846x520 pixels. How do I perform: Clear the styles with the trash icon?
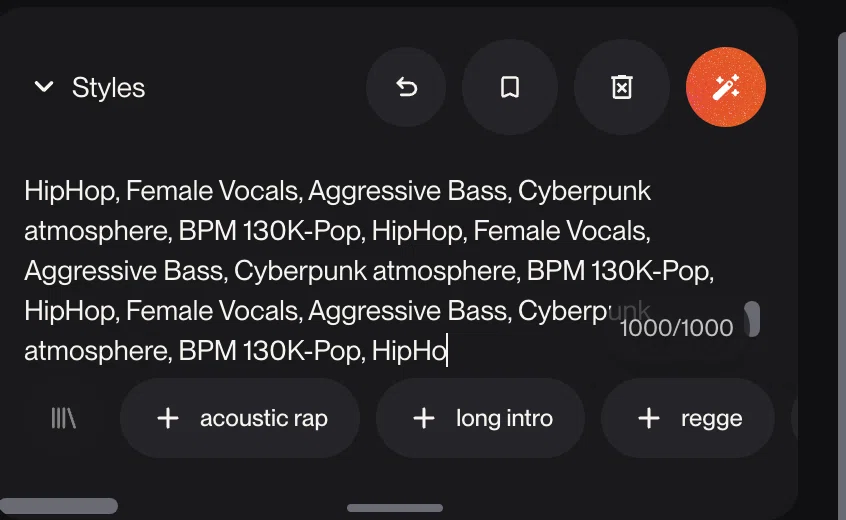click(622, 87)
